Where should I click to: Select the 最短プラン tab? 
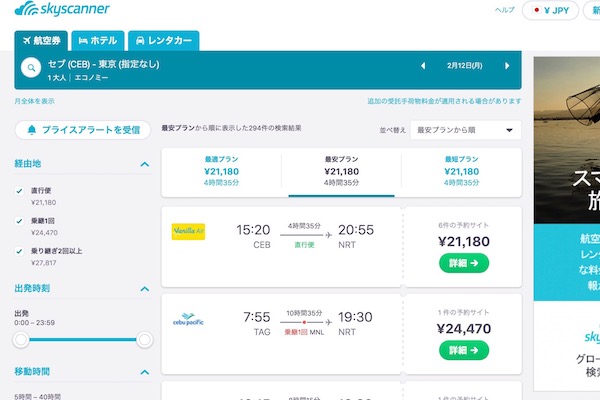[x=461, y=171]
